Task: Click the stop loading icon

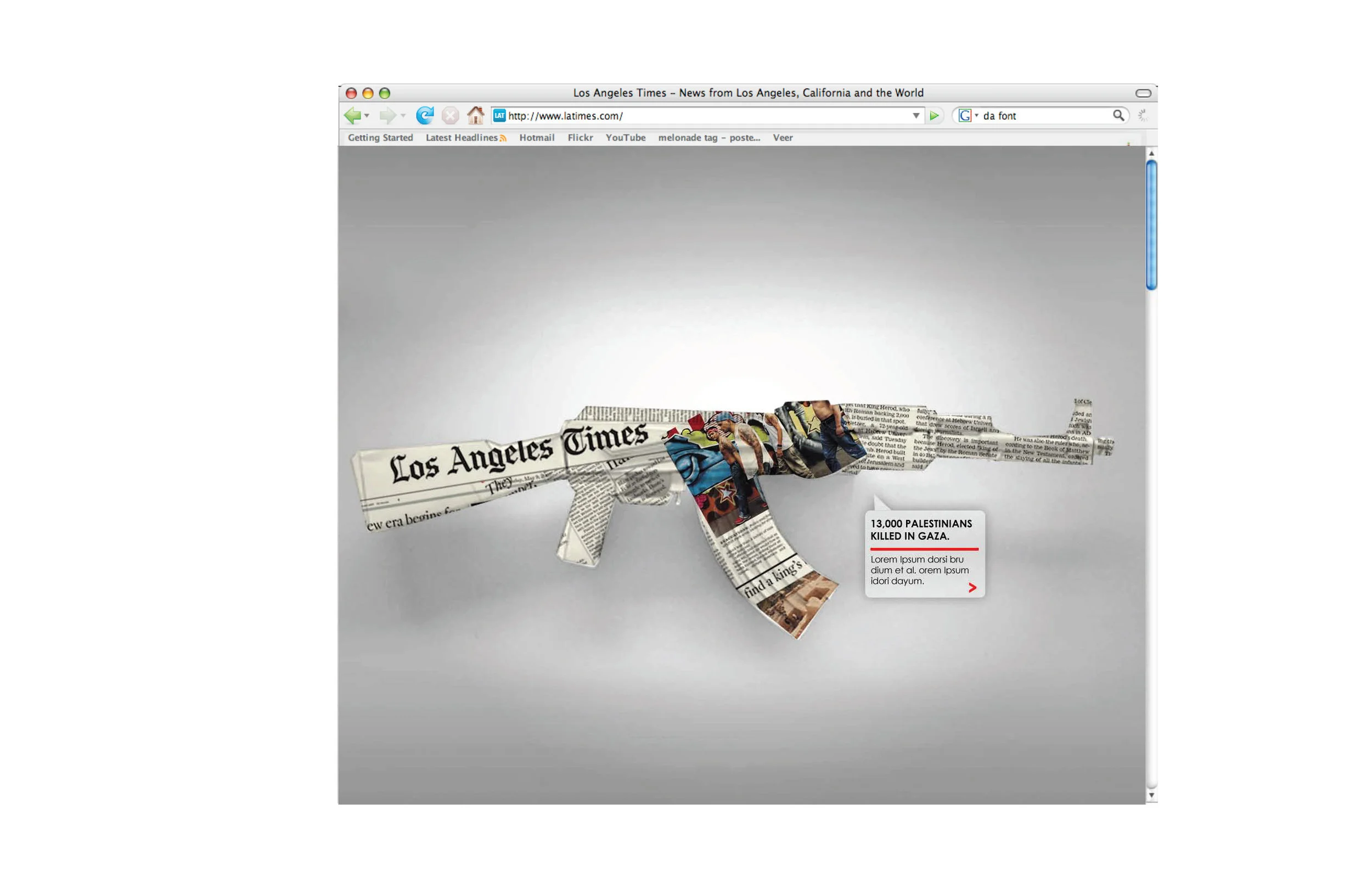Action: tap(450, 116)
